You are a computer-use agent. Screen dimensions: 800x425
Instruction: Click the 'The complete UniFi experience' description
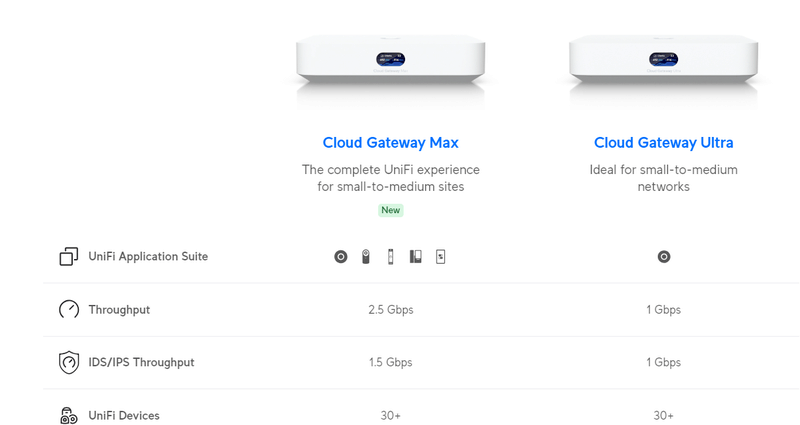coord(391,178)
